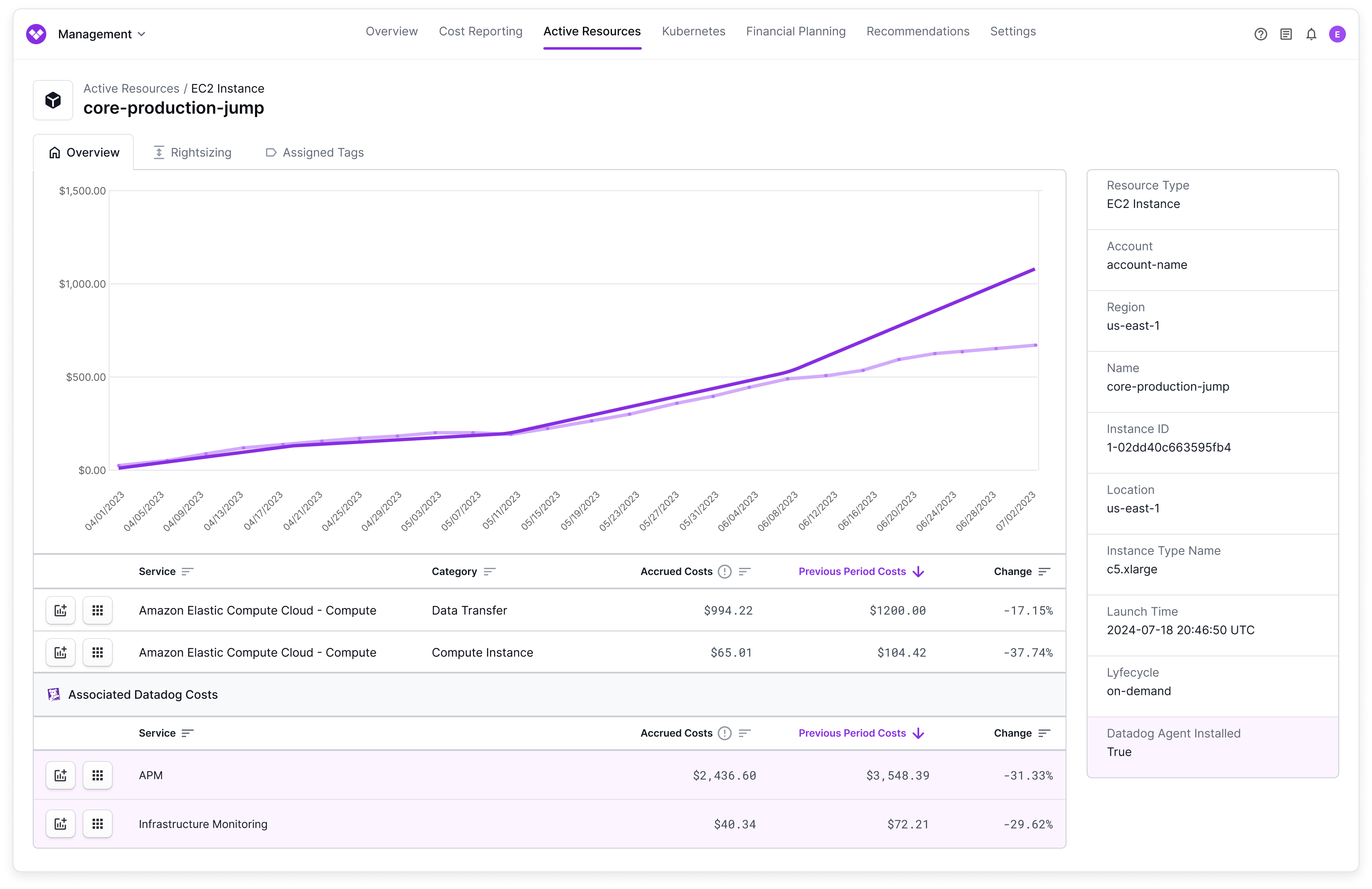1372x889 pixels.
Task: Click the Compute Instance category cell
Action: (482, 652)
